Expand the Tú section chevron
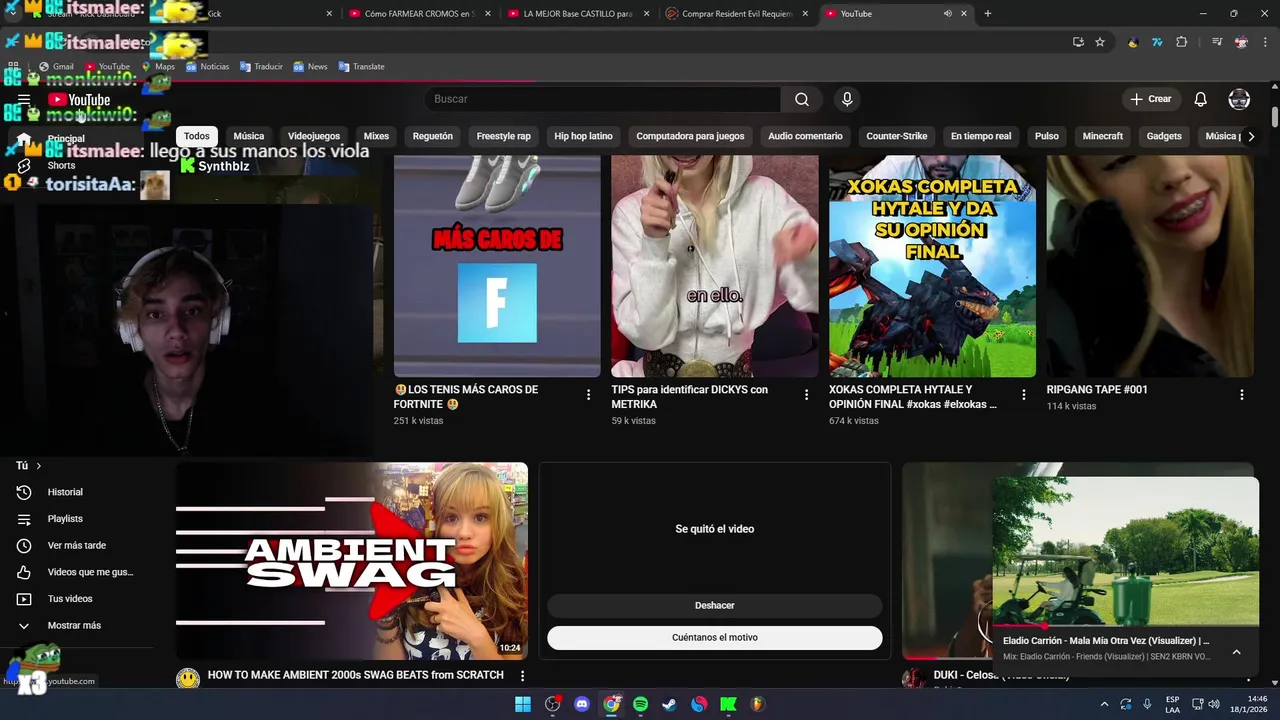The image size is (1280, 720). click(x=39, y=466)
